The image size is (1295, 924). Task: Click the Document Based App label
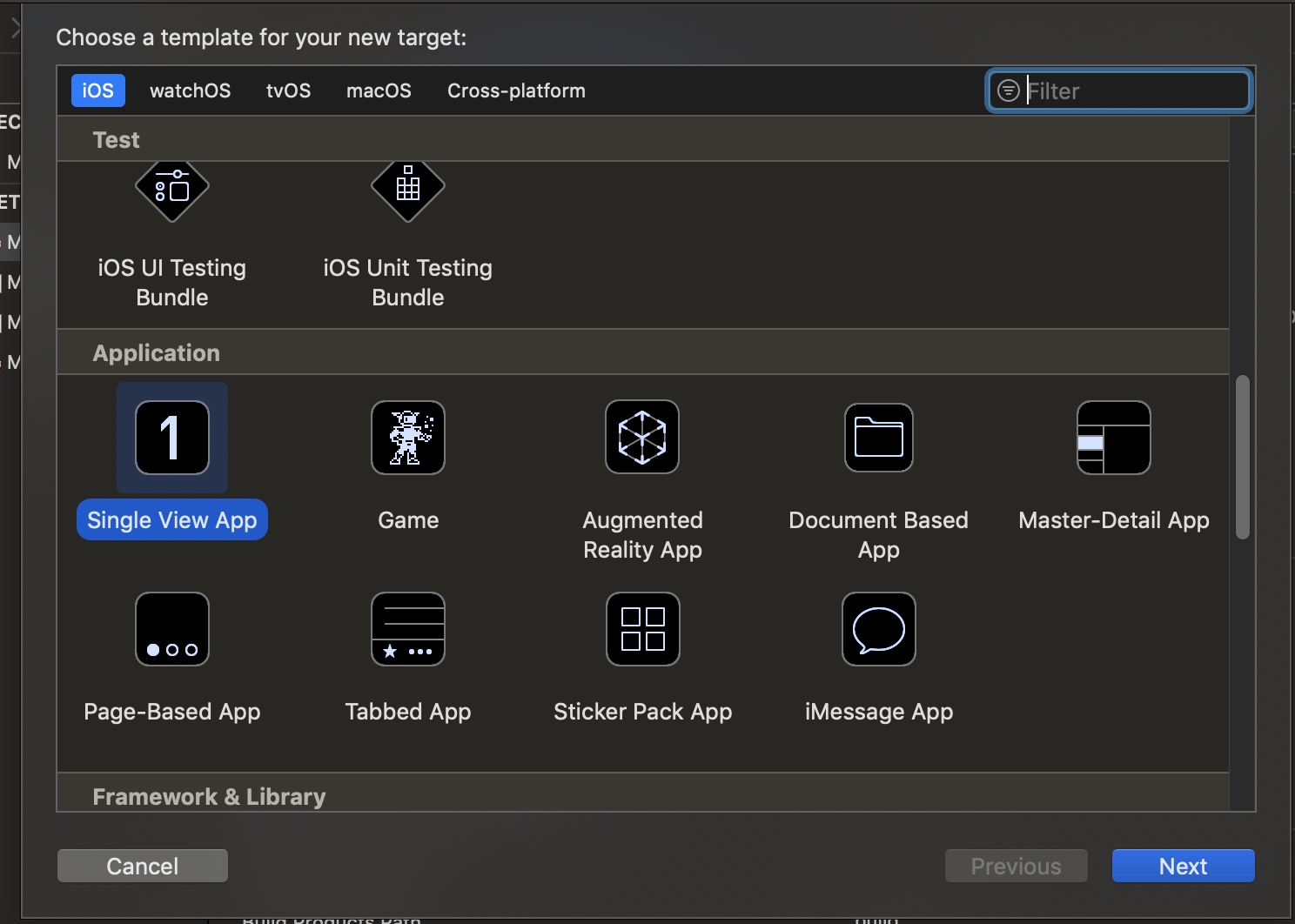[x=879, y=534]
